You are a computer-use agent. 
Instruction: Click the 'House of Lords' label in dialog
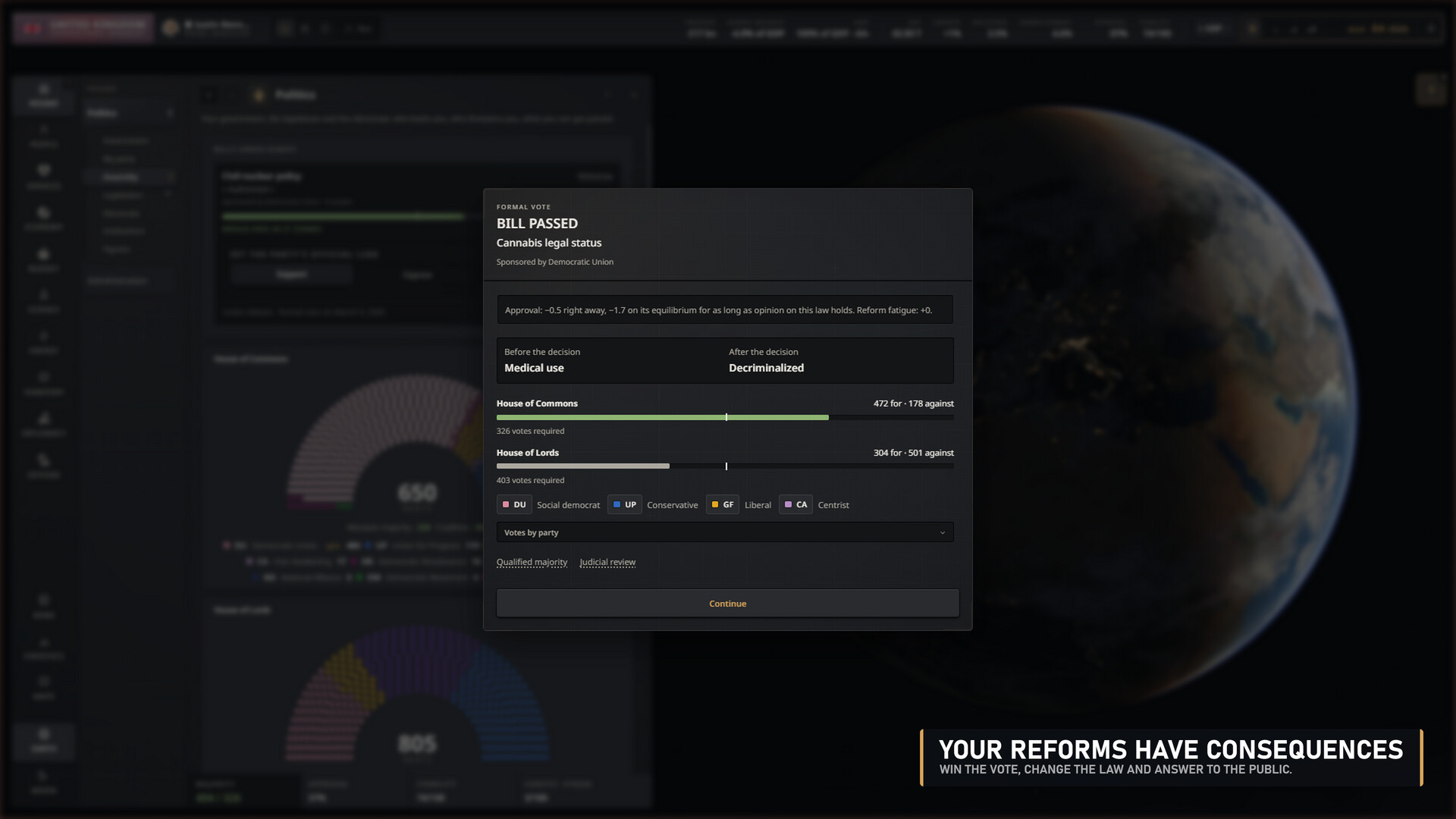[x=528, y=453]
